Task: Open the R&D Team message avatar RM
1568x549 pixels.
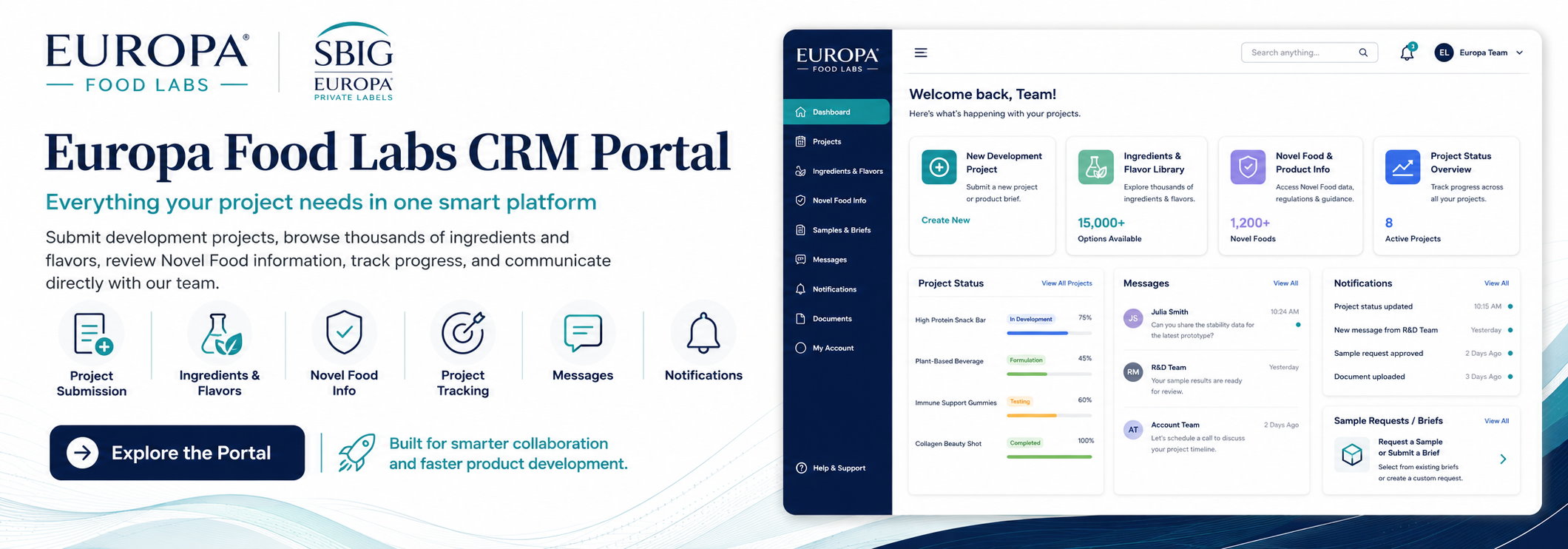Action: (1133, 372)
